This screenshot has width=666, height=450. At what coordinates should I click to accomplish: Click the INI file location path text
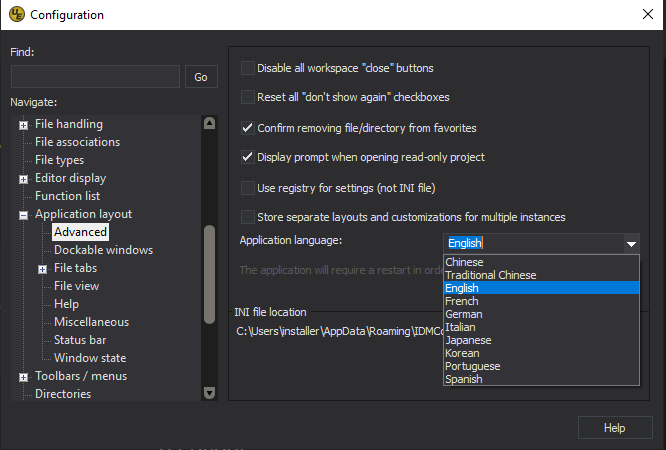coord(340,331)
